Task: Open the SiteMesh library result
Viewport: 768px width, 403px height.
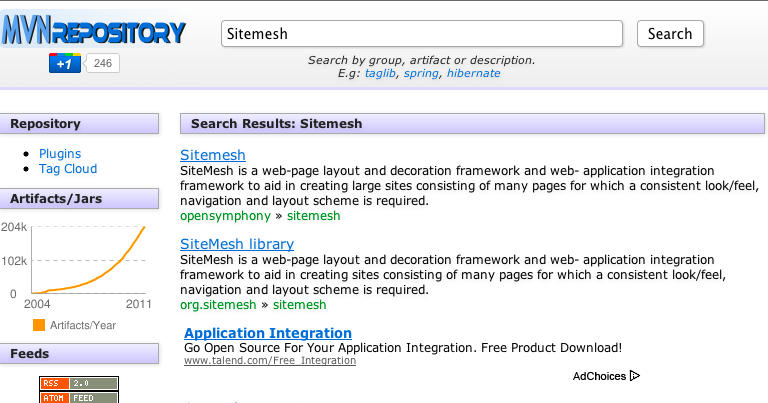Action: pos(237,244)
